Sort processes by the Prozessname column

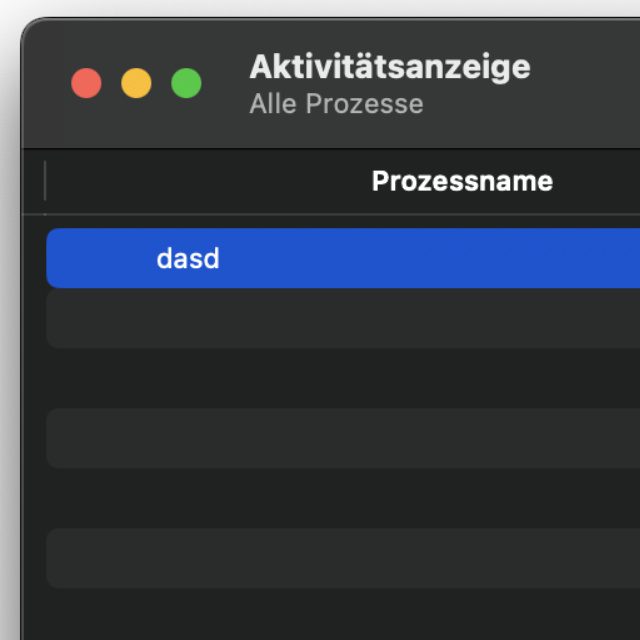tap(461, 181)
